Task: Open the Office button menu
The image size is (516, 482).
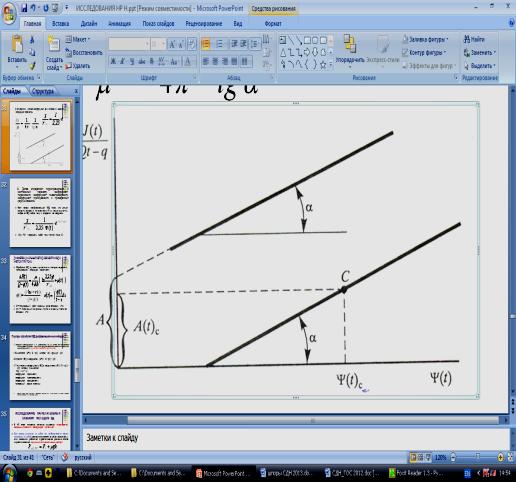Action: coord(9,14)
